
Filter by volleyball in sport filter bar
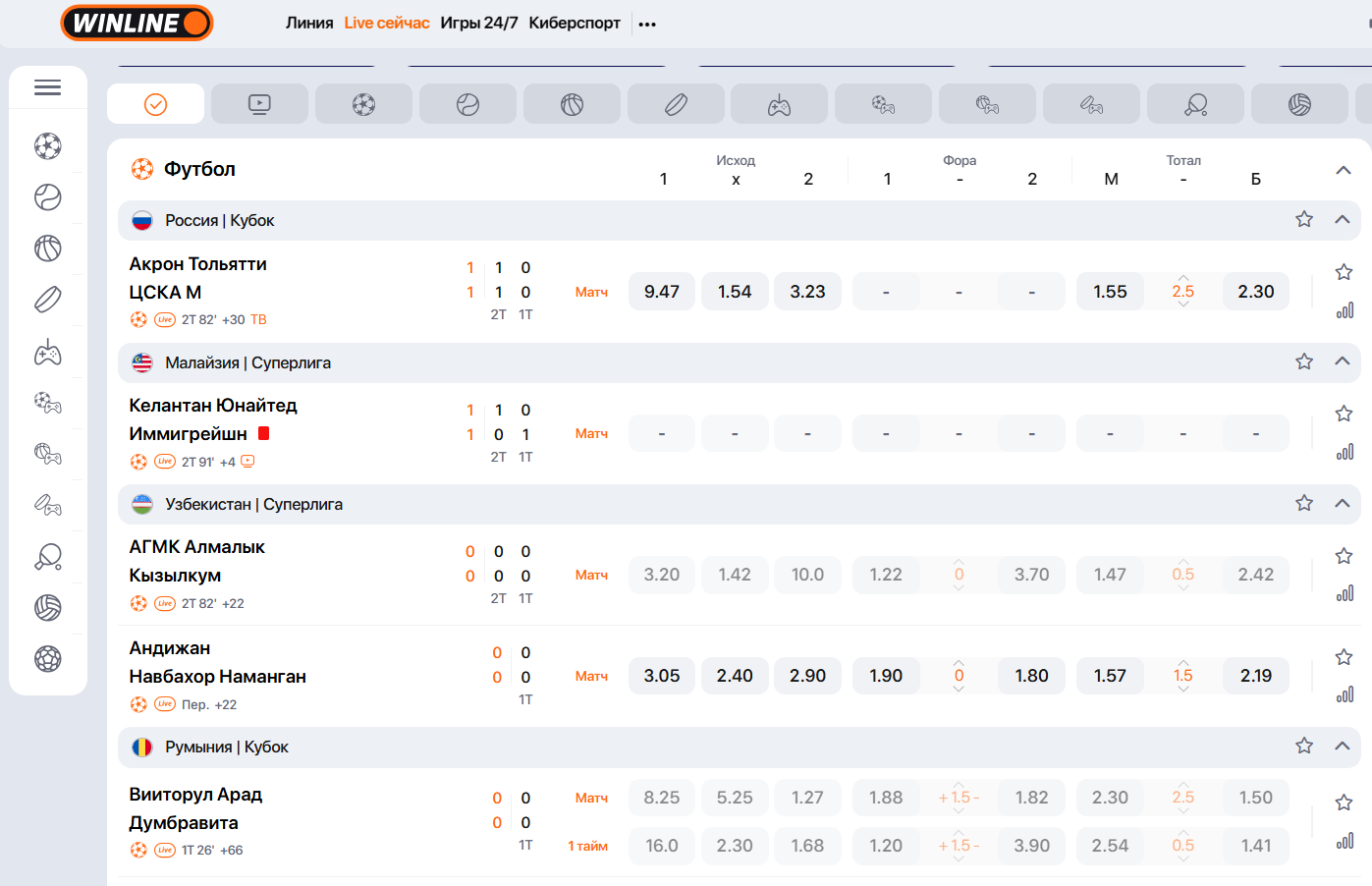pyautogui.click(x=1299, y=104)
